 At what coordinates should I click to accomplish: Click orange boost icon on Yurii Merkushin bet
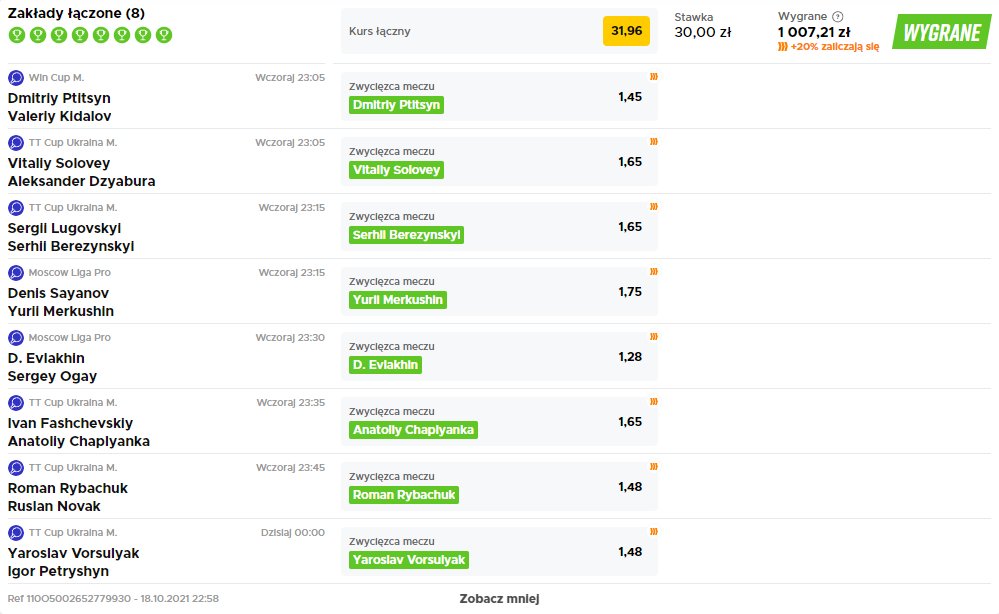pos(654,271)
